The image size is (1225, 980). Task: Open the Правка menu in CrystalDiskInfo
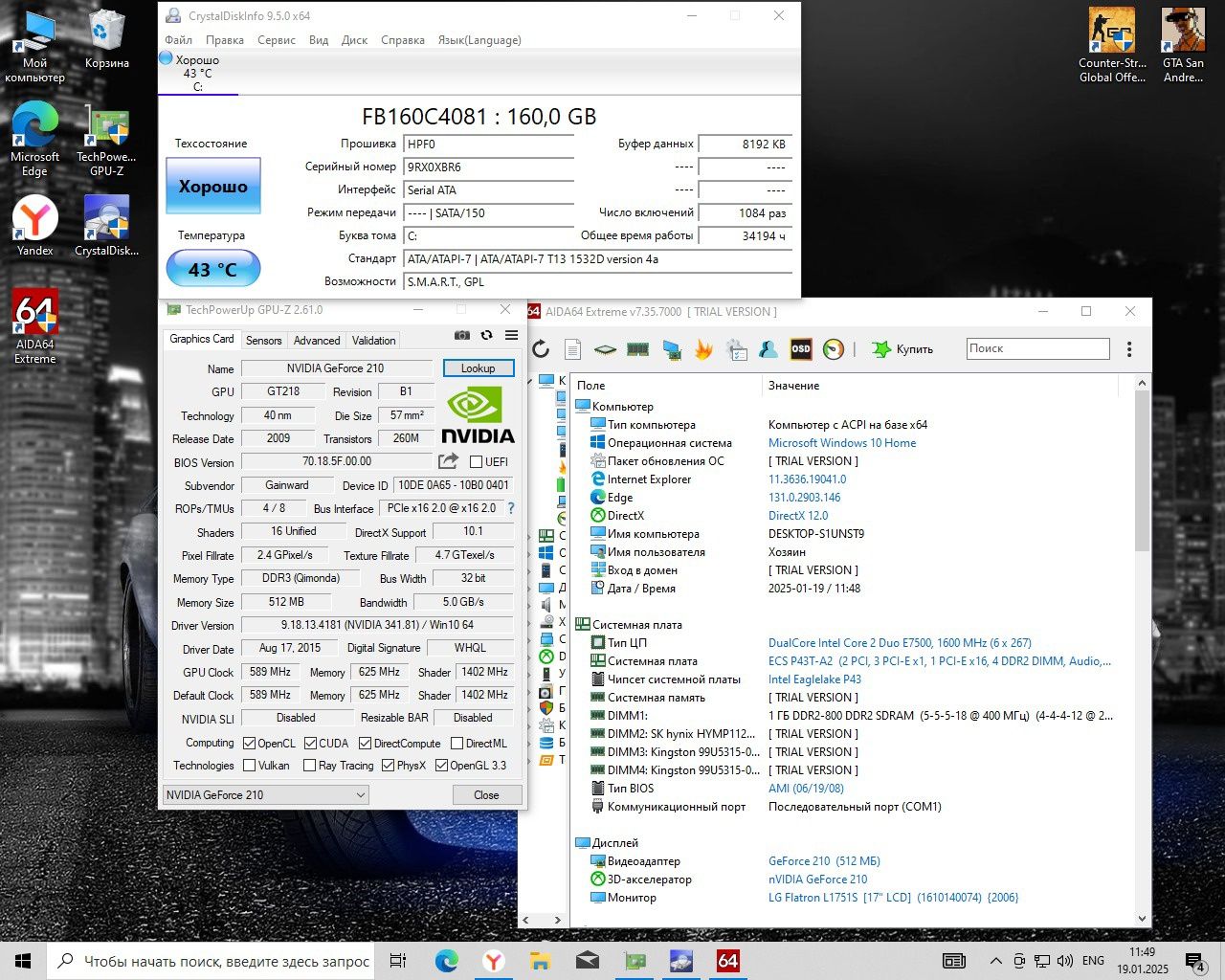[x=225, y=40]
